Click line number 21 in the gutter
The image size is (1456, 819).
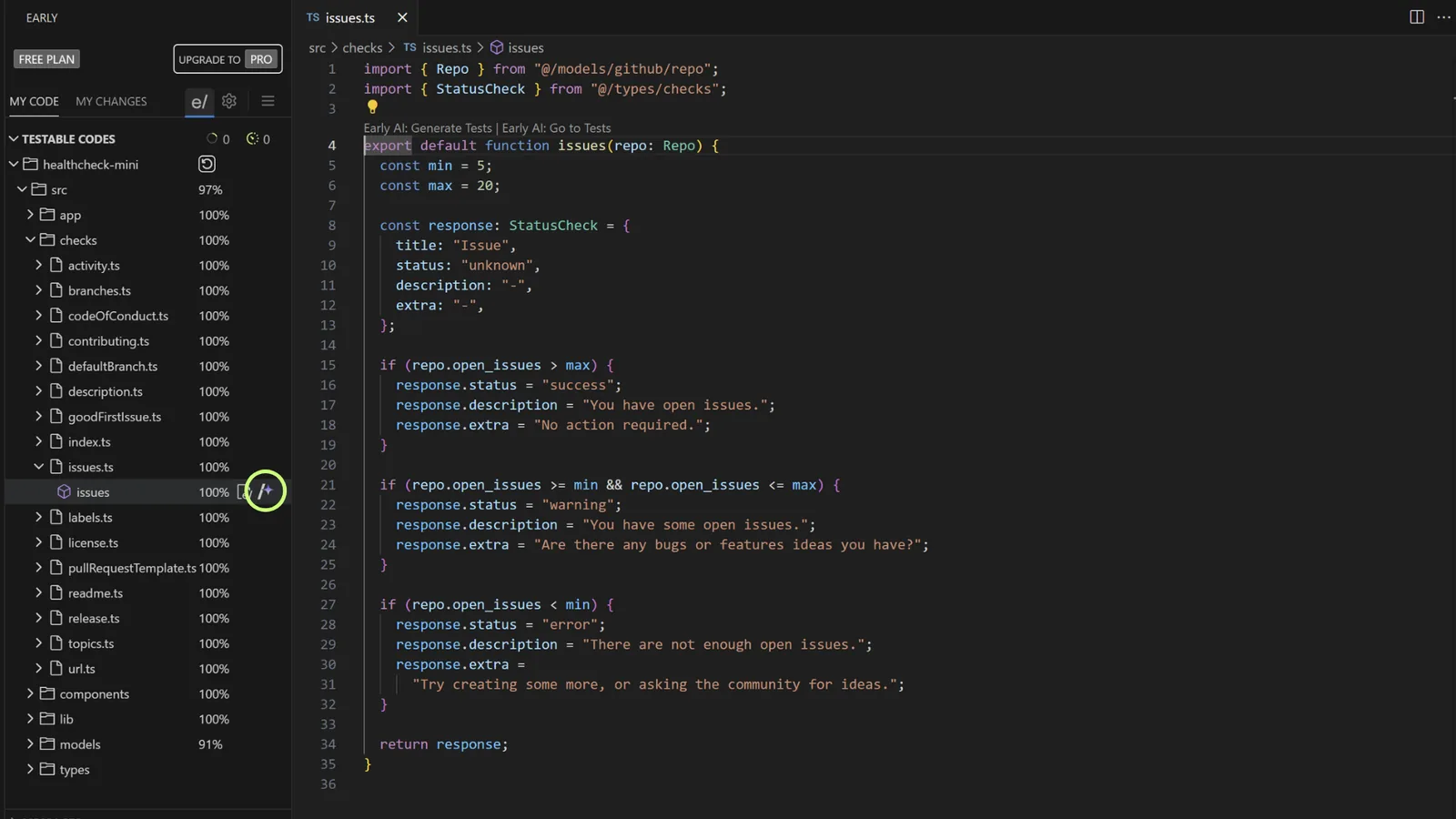(x=328, y=485)
